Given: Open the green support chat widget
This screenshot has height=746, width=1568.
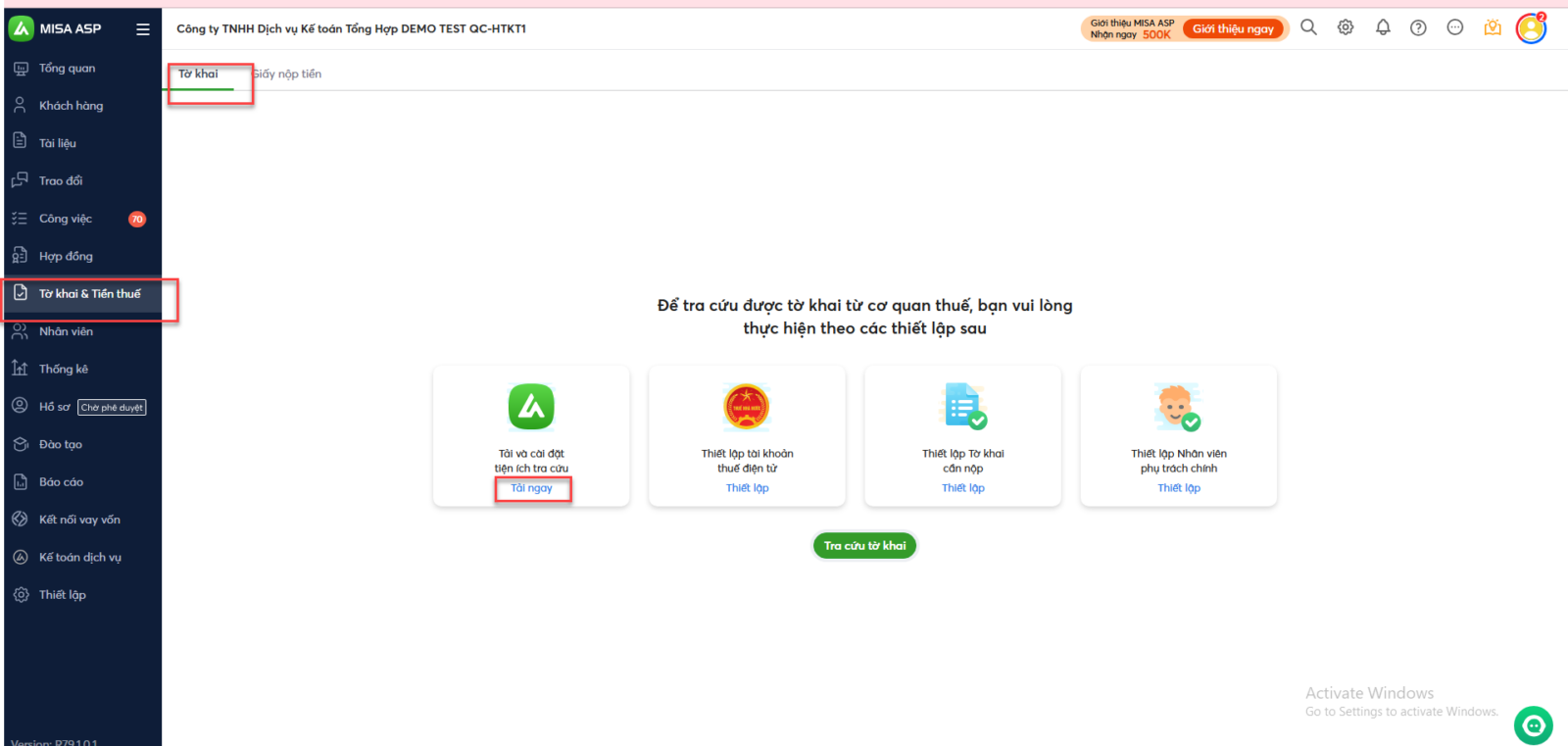Looking at the screenshot, I should pyautogui.click(x=1533, y=725).
